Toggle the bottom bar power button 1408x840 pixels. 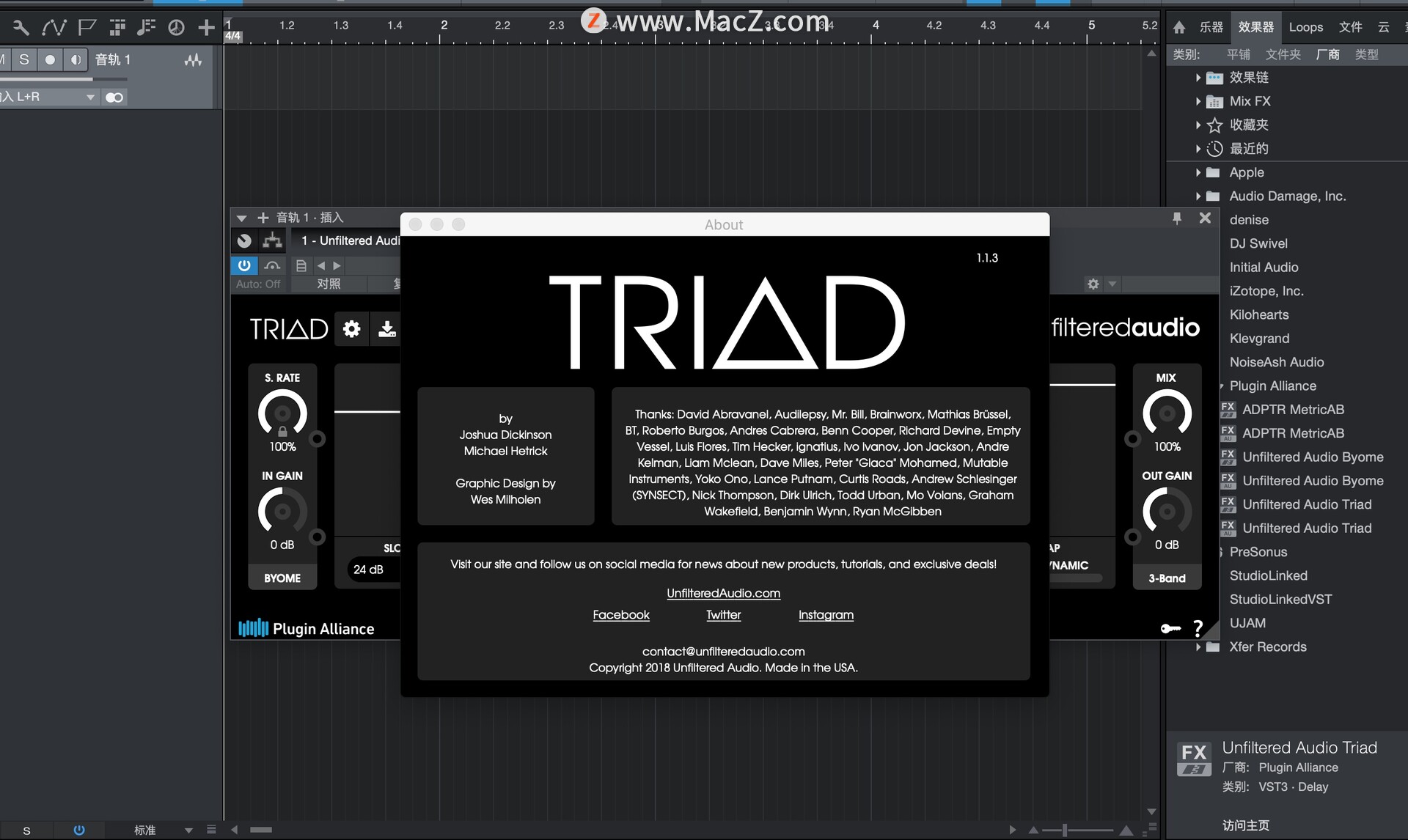79,830
